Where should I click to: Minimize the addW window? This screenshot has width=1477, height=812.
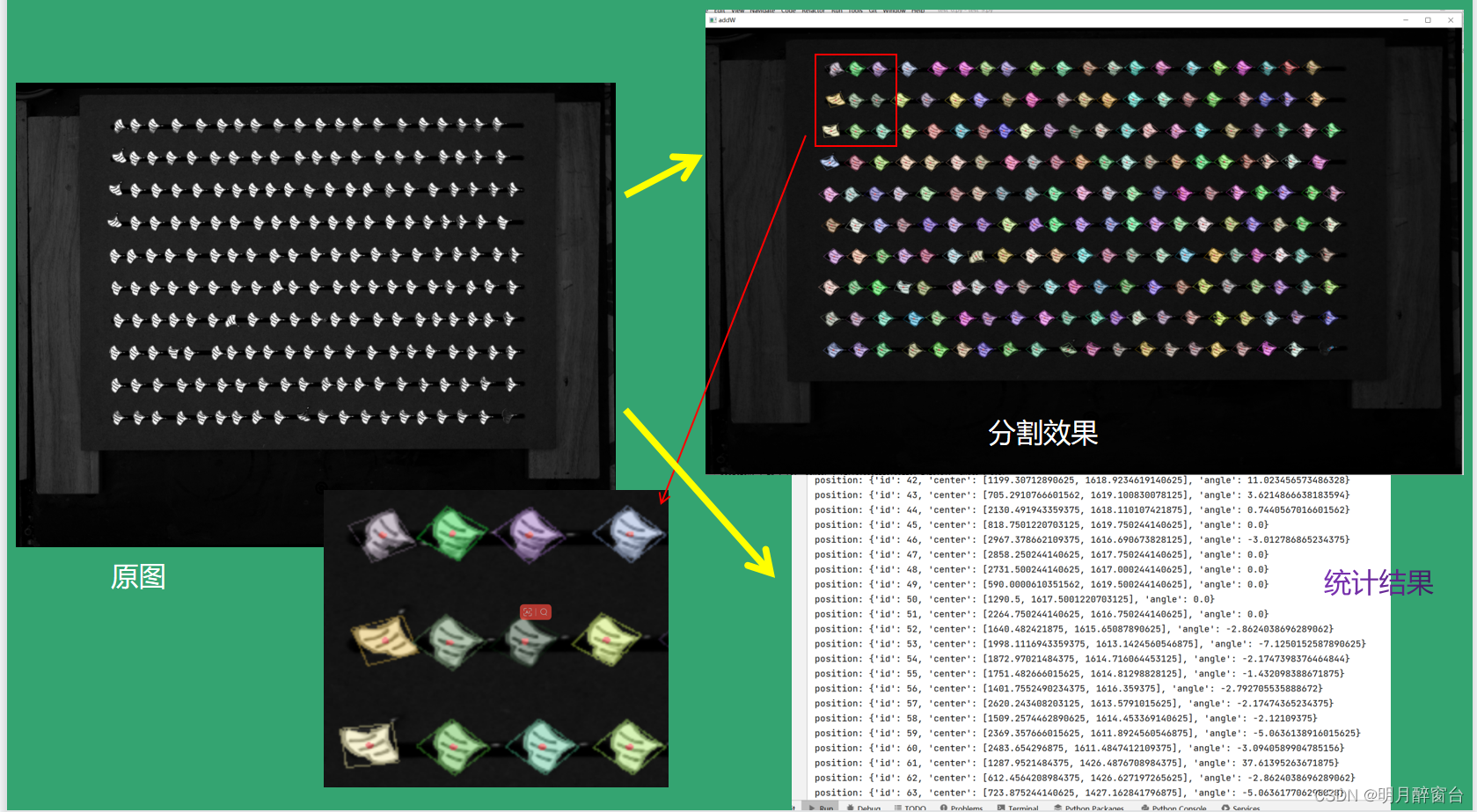pos(1406,20)
